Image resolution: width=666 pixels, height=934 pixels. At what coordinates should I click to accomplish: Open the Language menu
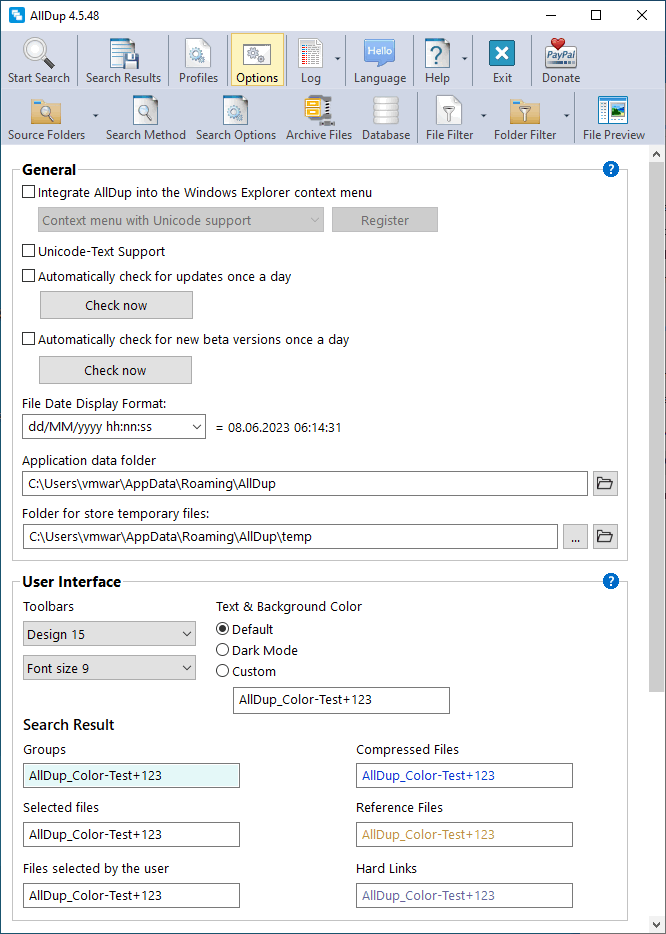click(x=379, y=60)
